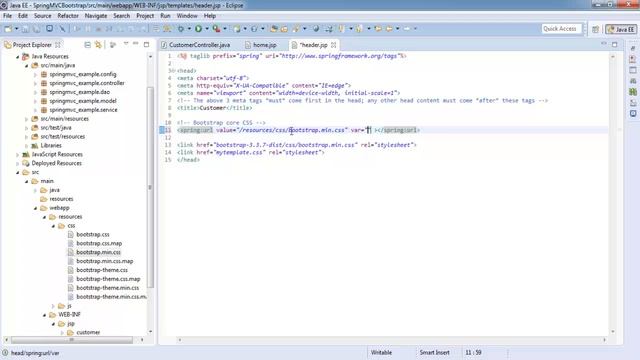640x360 pixels.
Task: Open the Refactor menu
Action: pyautogui.click(x=68, y=16)
